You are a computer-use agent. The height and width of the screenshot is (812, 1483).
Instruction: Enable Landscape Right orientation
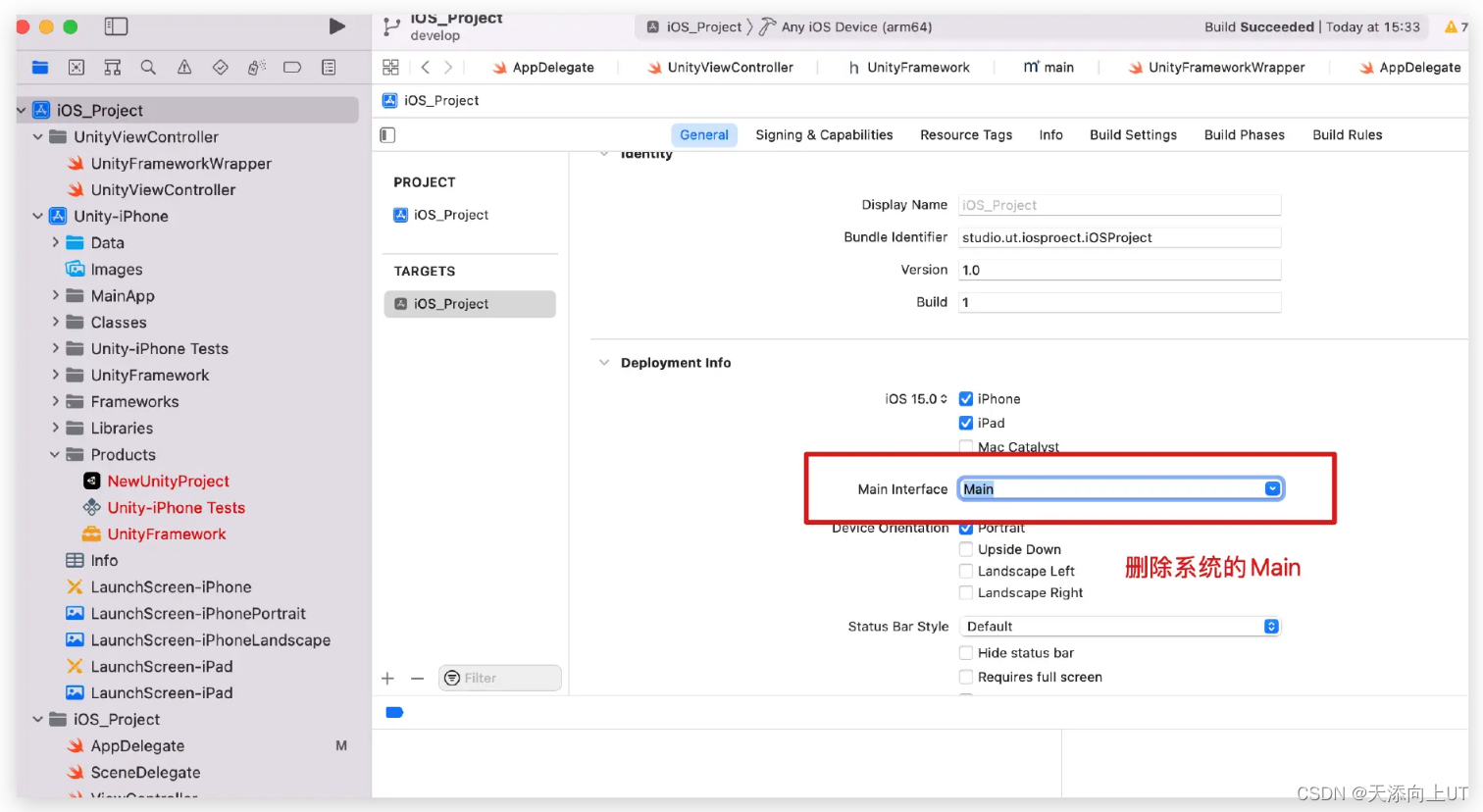(x=966, y=592)
